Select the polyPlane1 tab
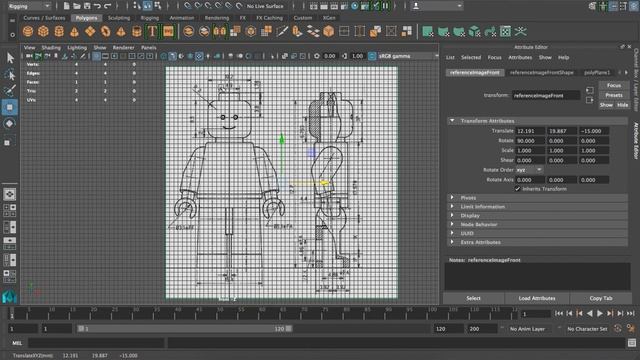The image size is (640, 360). click(597, 72)
